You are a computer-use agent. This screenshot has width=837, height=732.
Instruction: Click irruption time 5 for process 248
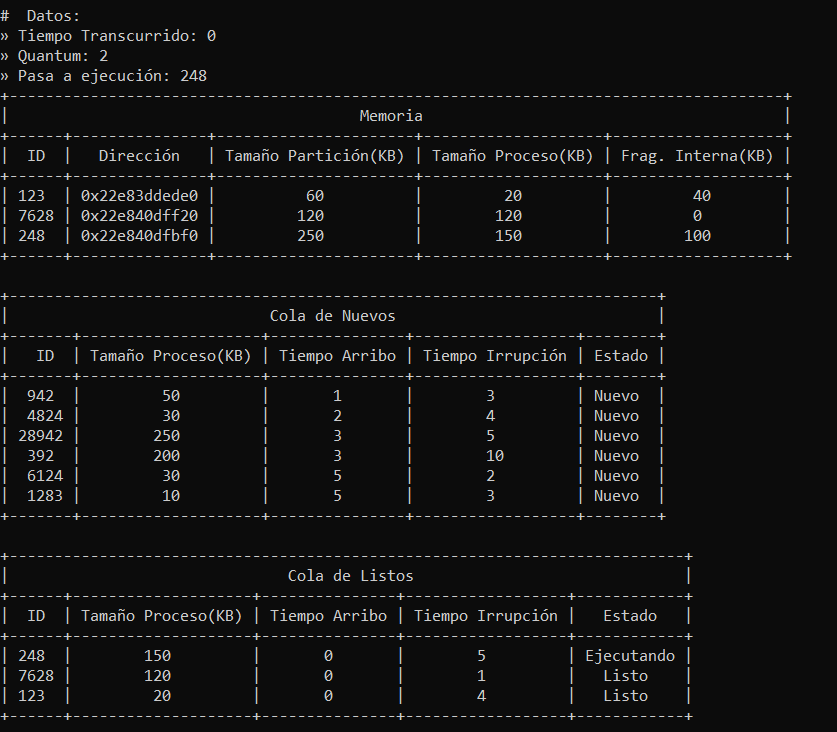(x=481, y=656)
